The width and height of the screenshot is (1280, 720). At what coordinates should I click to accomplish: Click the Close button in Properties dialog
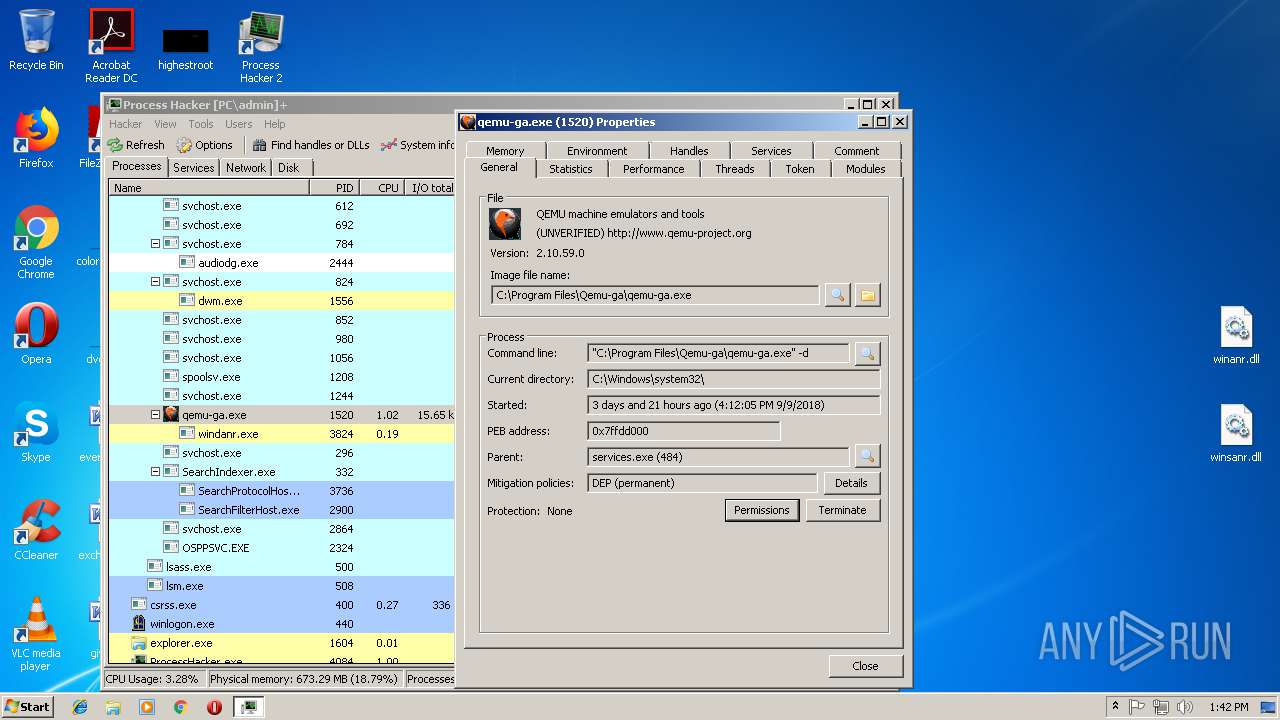866,666
